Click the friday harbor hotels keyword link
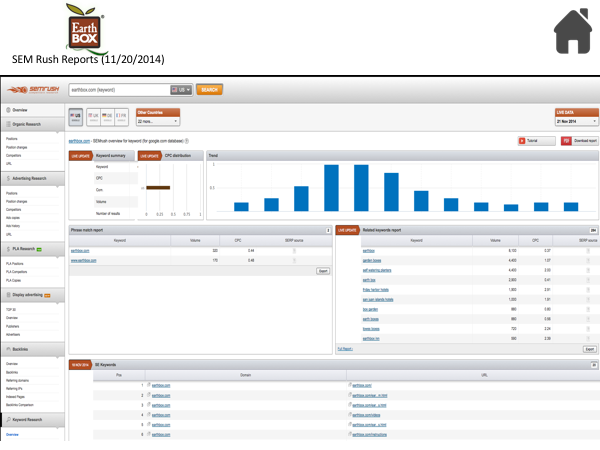600x450 pixels. point(376,290)
